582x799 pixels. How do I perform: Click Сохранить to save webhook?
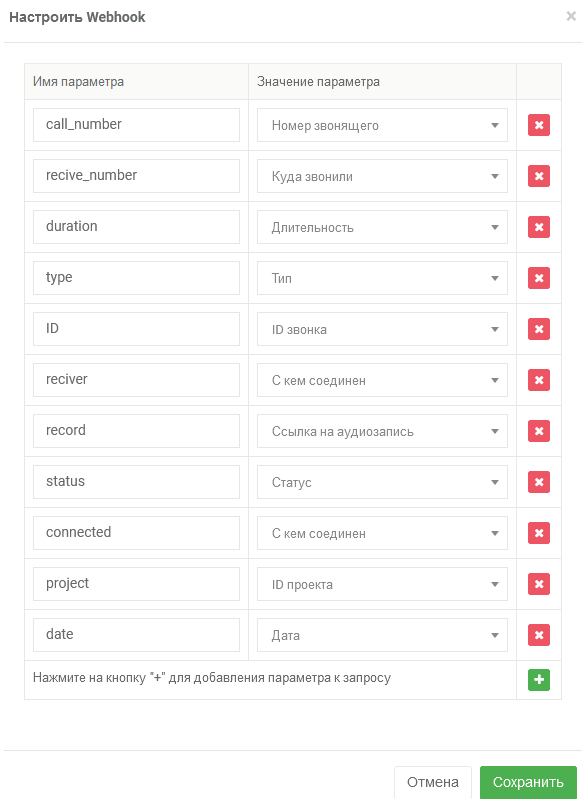point(528,782)
